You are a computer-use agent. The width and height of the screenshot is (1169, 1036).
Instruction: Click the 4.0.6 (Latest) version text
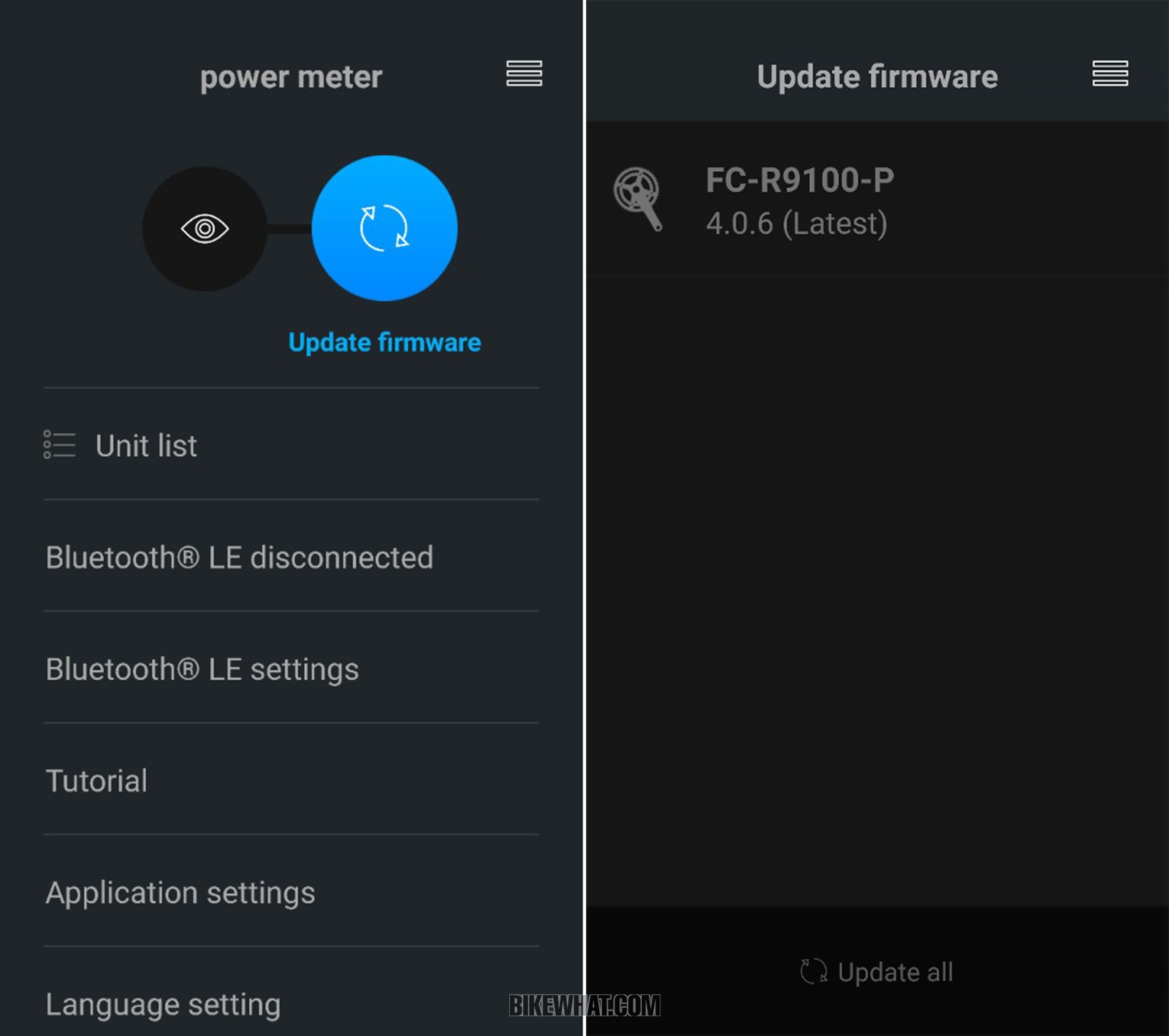click(796, 224)
